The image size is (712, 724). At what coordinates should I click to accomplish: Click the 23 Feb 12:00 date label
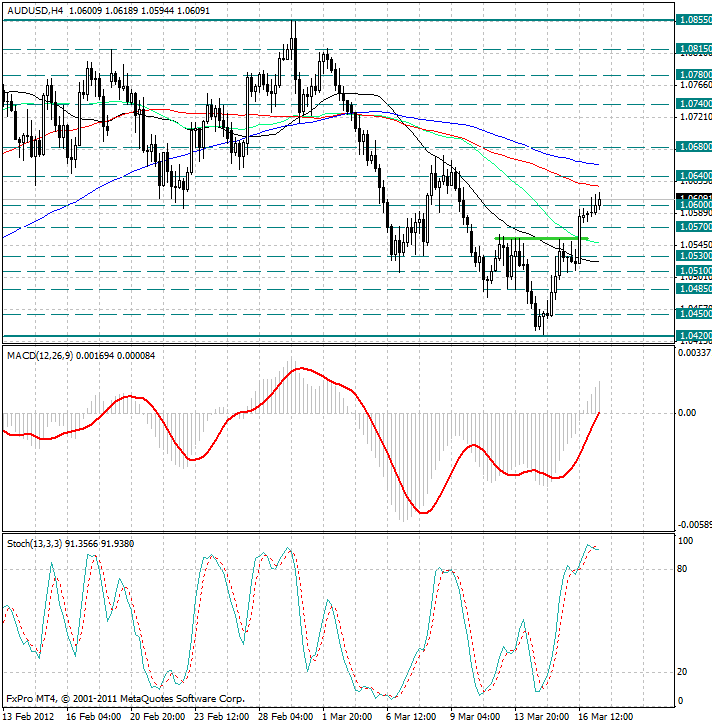(x=222, y=717)
